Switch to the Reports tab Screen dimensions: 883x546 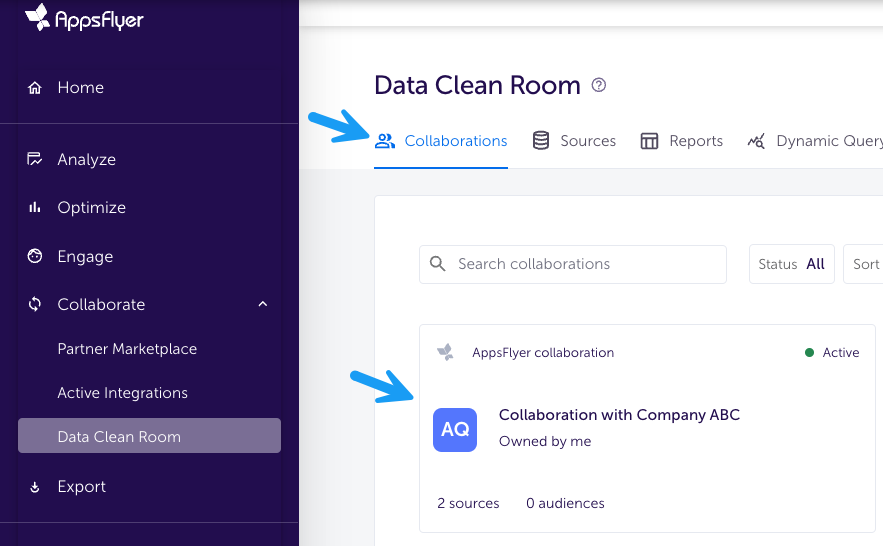click(681, 141)
